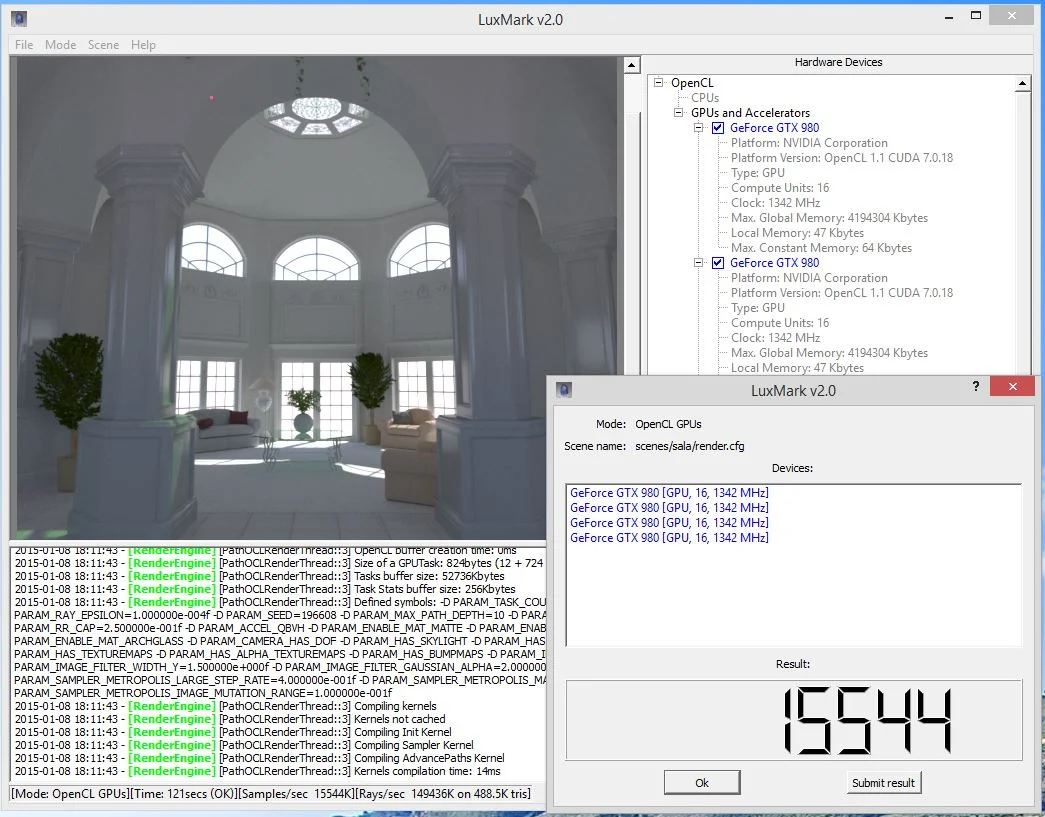Click the 'OpenCL GPUs' mode value in dialog
This screenshot has width=1045, height=817.
pos(668,424)
